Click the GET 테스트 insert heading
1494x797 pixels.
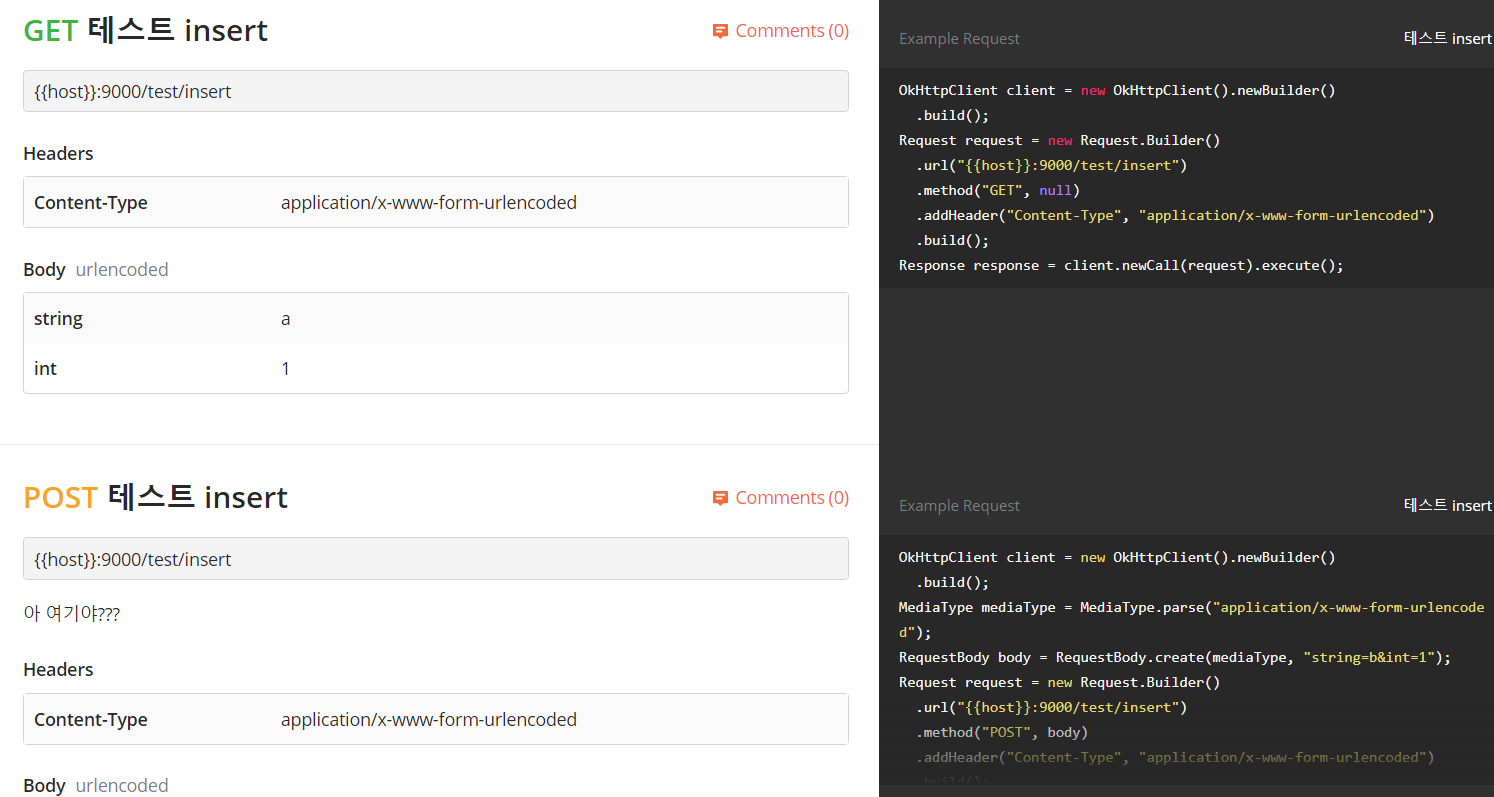pyautogui.click(x=146, y=31)
